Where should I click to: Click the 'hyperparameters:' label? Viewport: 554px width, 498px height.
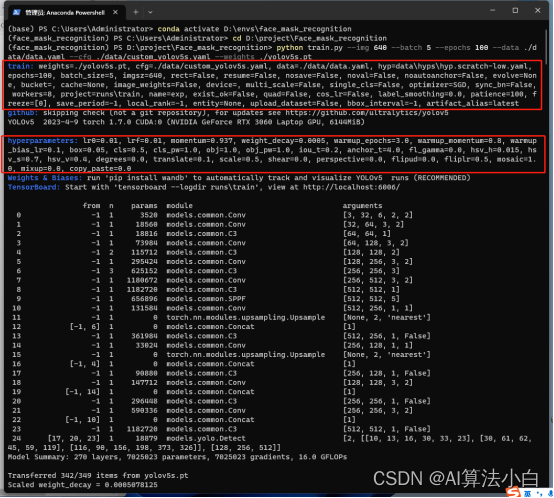pyautogui.click(x=42, y=141)
